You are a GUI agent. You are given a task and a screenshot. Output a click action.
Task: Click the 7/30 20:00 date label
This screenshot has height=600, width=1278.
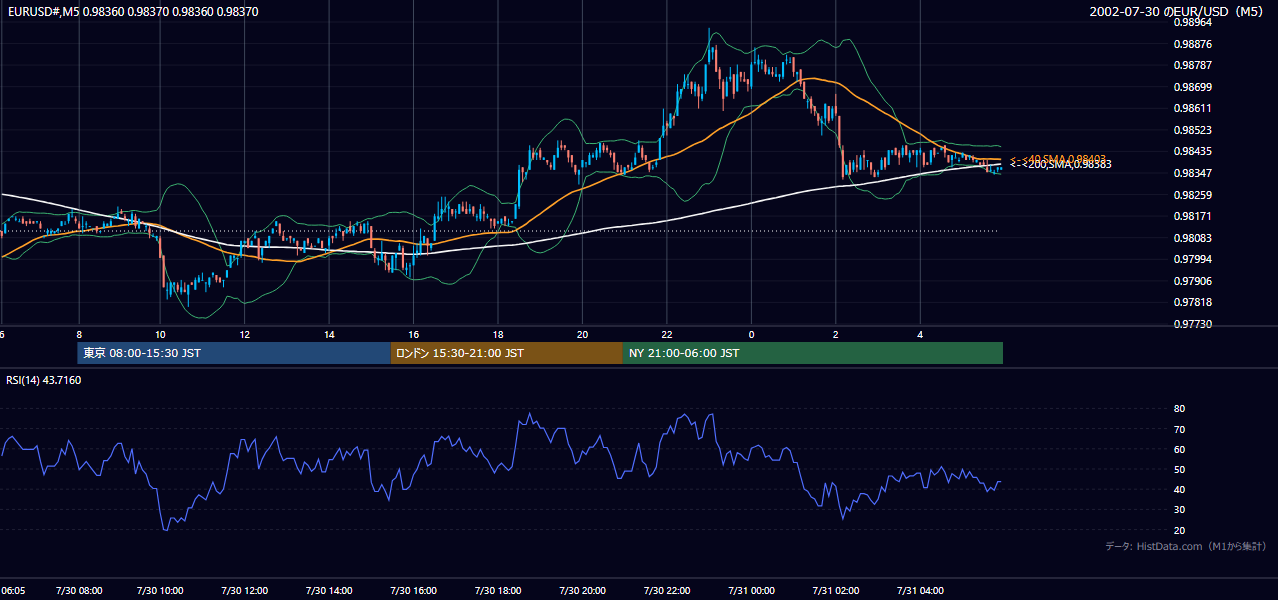582,591
